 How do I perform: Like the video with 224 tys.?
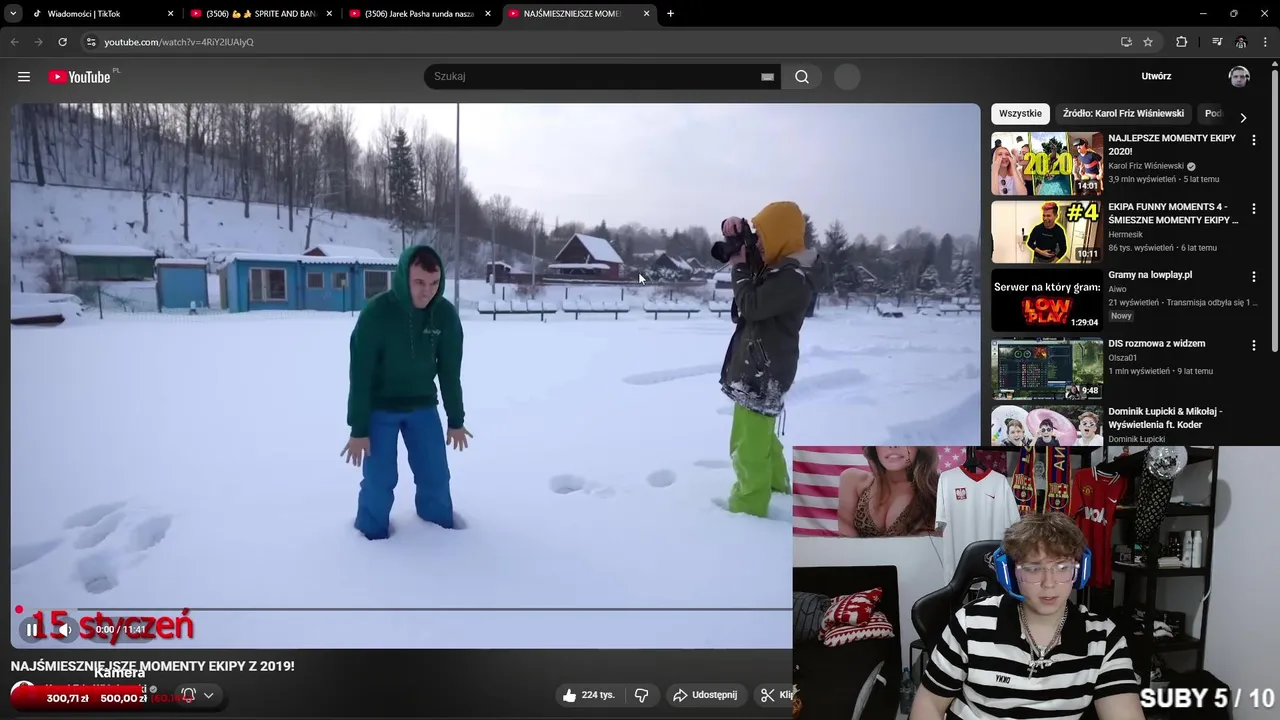click(588, 695)
